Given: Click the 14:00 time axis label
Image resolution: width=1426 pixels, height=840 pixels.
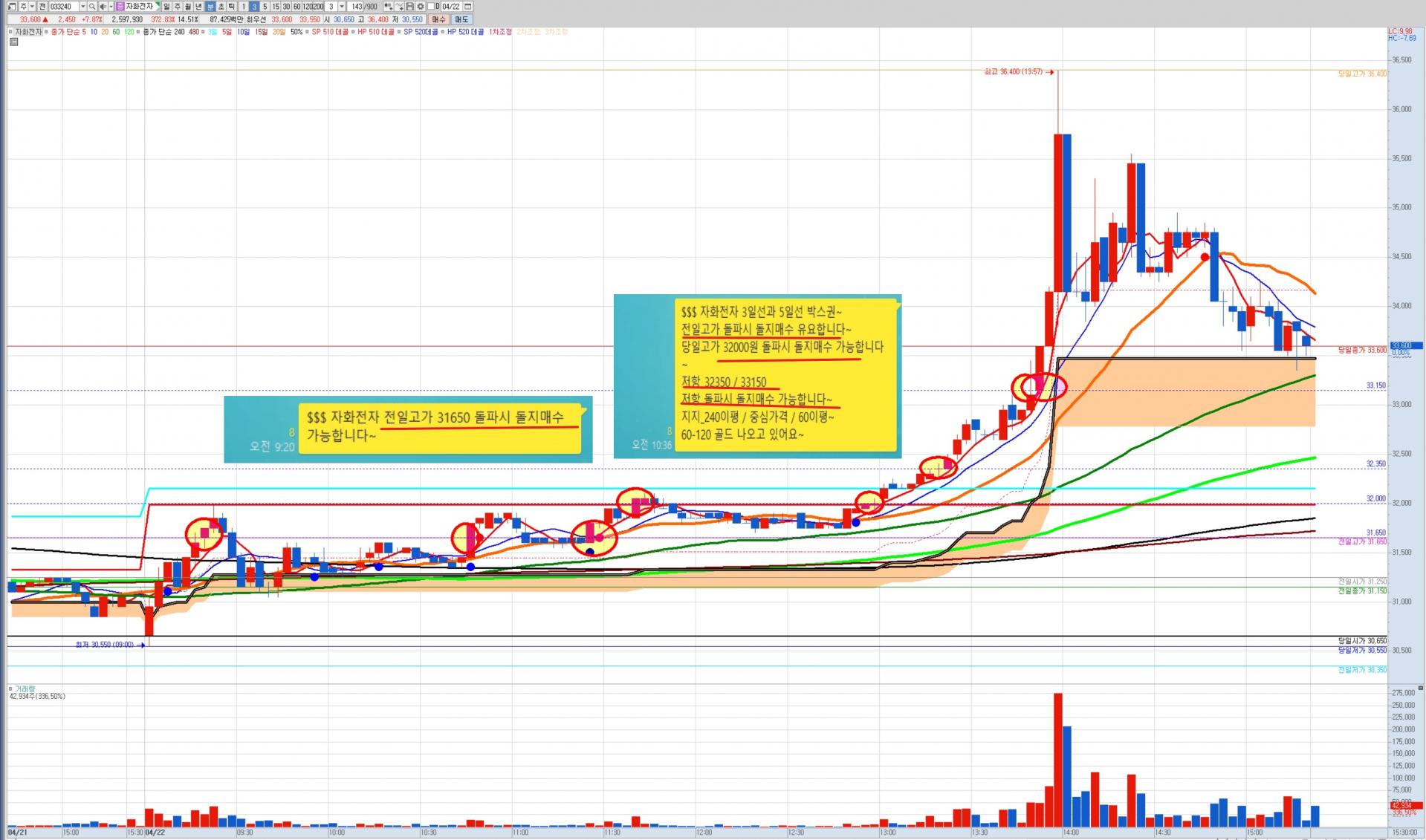Looking at the screenshot, I should pos(1070,833).
